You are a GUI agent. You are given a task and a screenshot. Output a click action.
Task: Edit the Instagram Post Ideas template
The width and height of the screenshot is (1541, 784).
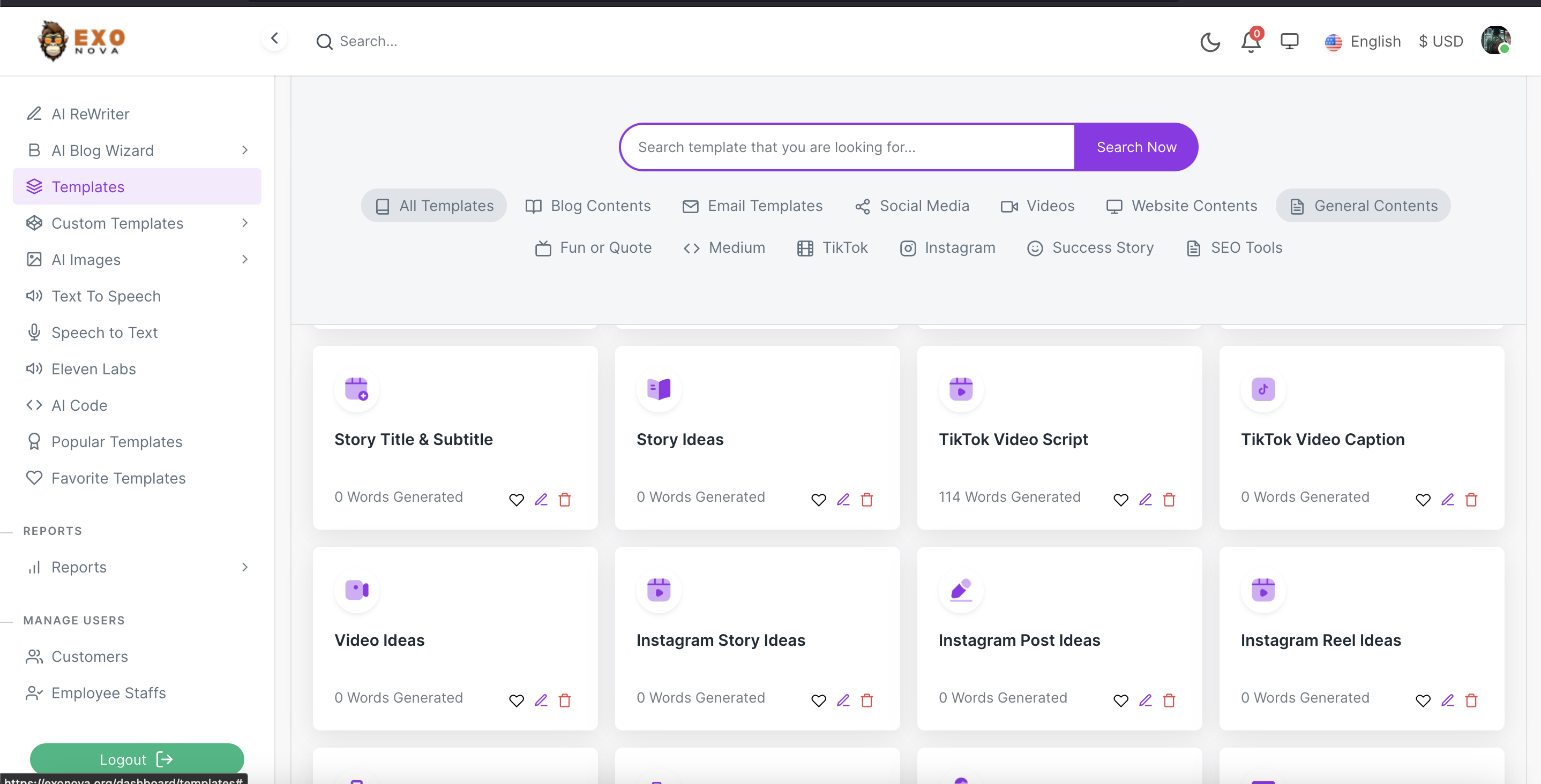[x=1145, y=700]
